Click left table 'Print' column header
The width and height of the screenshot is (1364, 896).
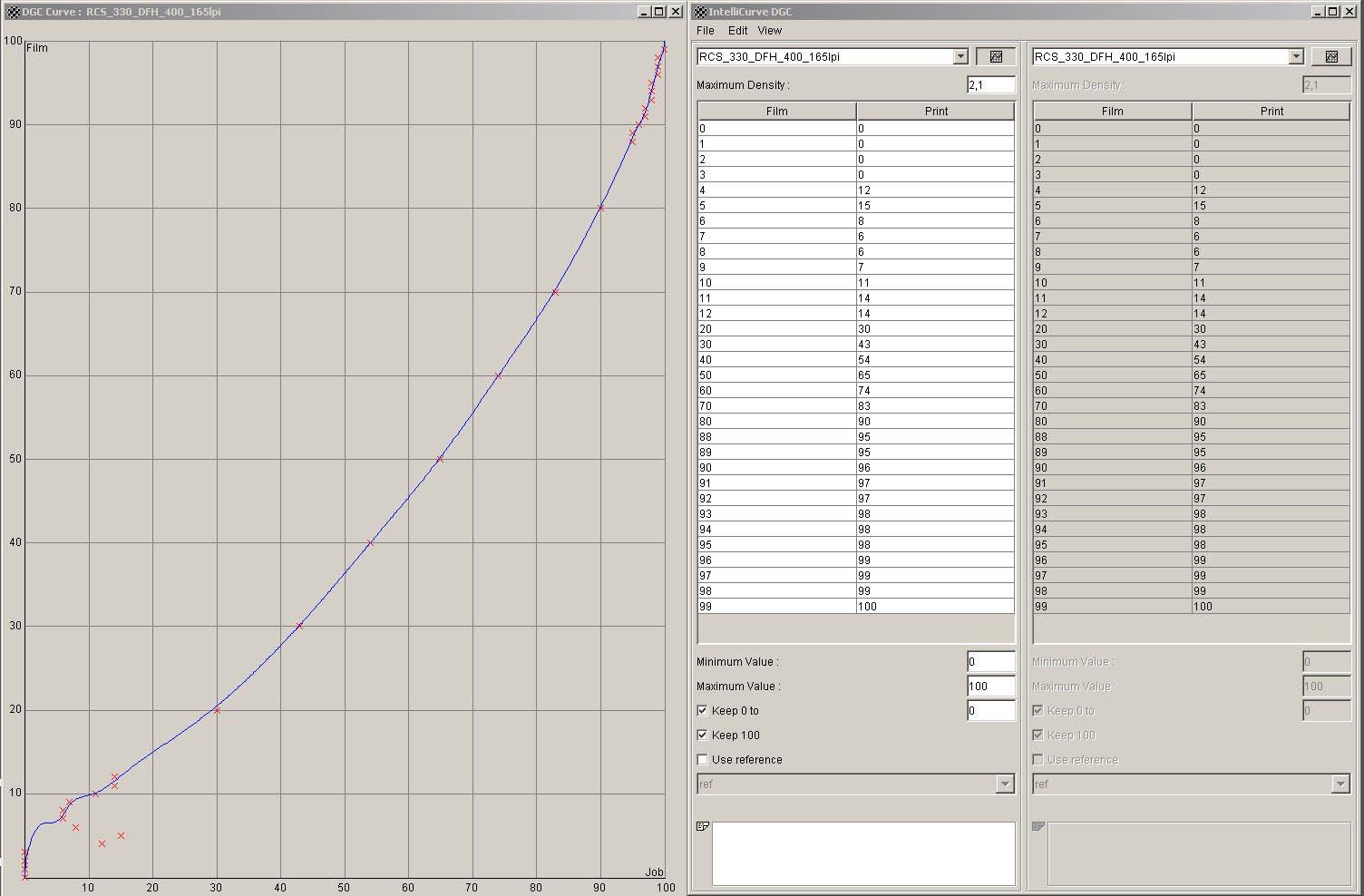936,111
